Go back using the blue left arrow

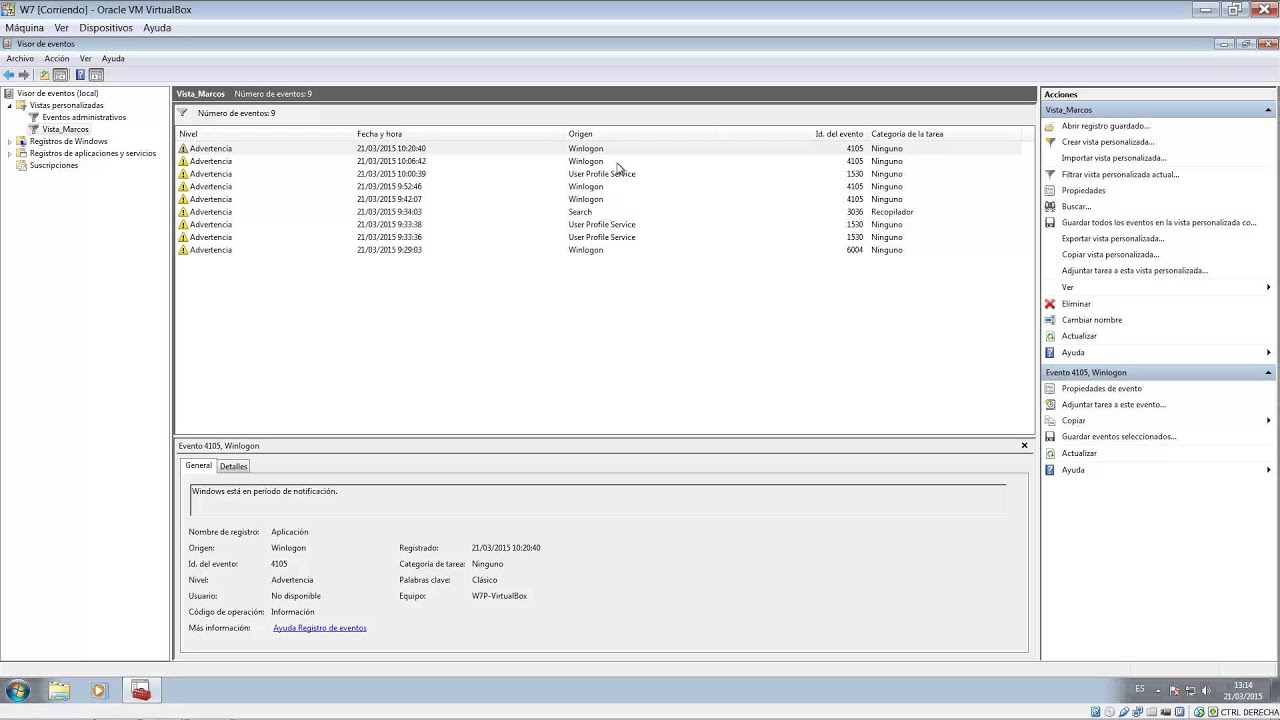point(9,75)
